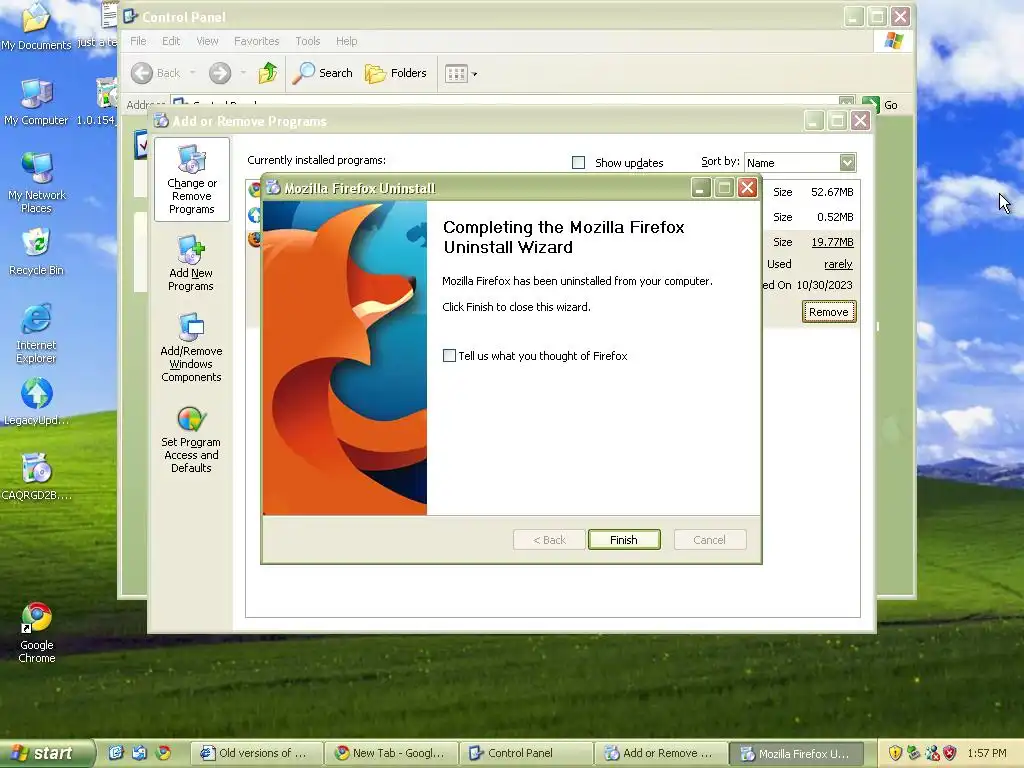Select Change or Remove Programs sidebar icon
Screen dimensions: 1024x768
(191, 180)
